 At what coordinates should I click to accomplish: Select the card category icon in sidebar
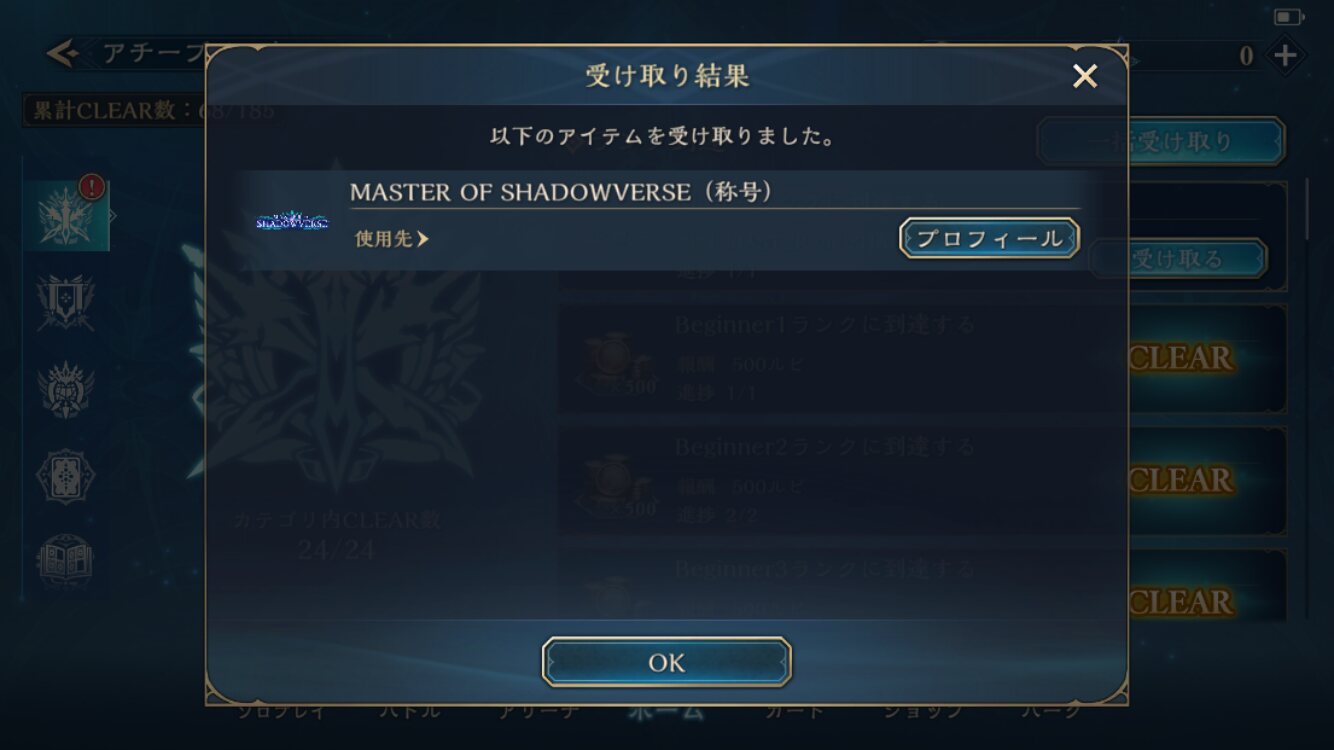(66, 477)
